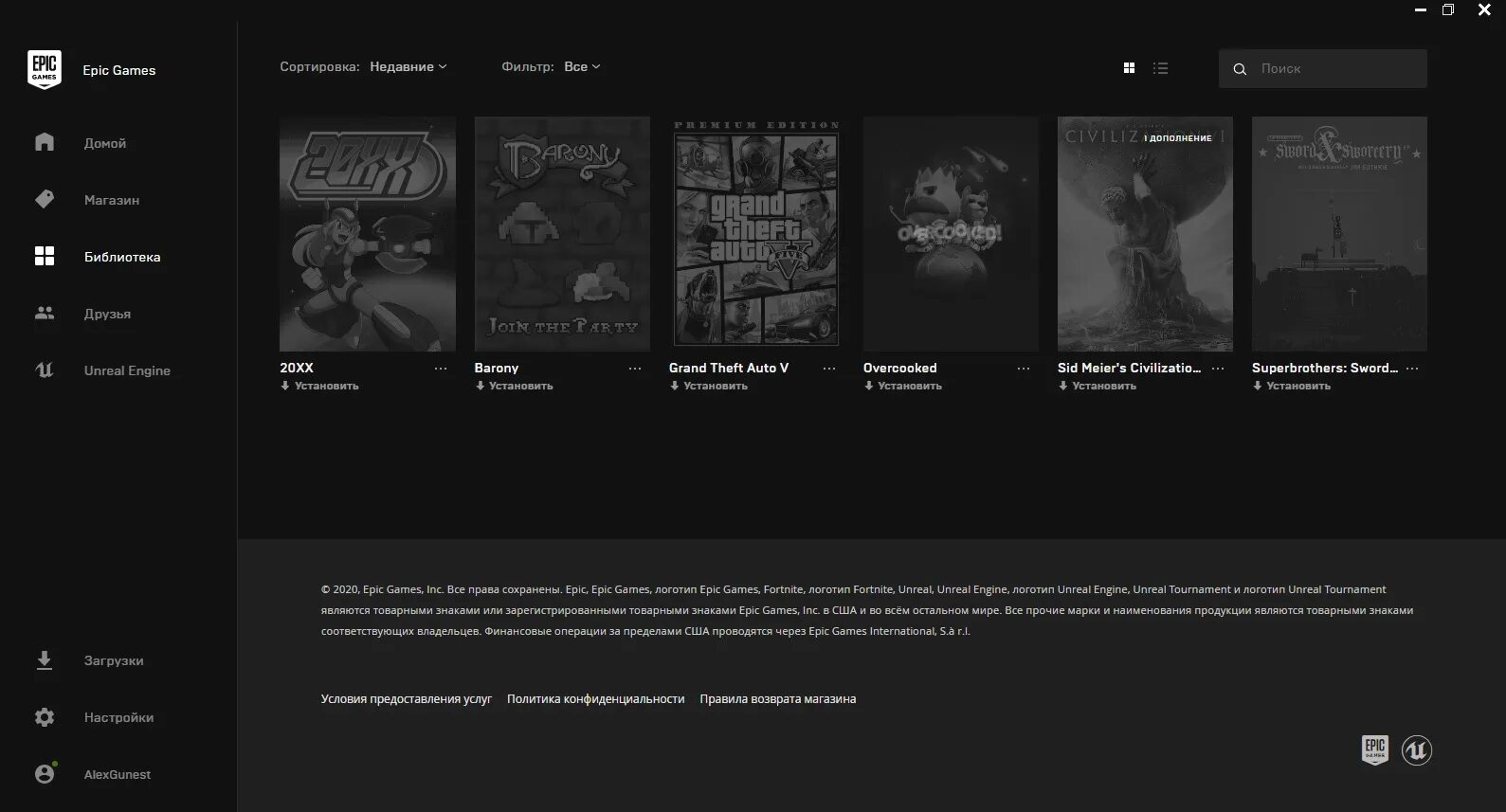The image size is (1506, 812).
Task: Click the Sid Meier's Civilizatio… title
Action: [x=1129, y=368]
